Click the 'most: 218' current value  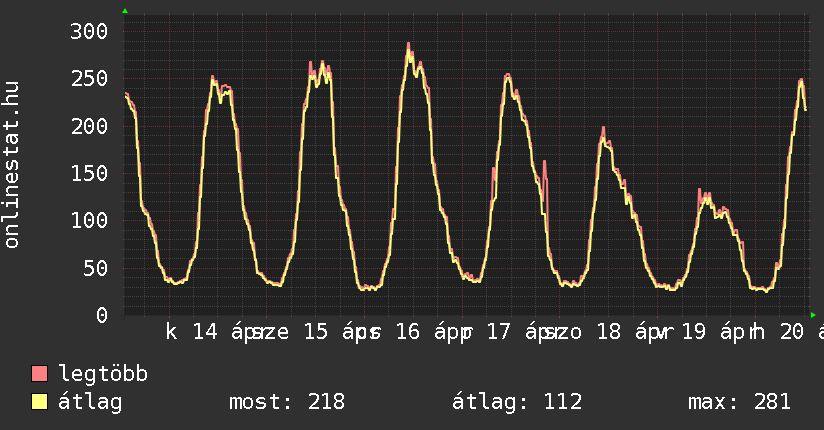[x=287, y=402]
